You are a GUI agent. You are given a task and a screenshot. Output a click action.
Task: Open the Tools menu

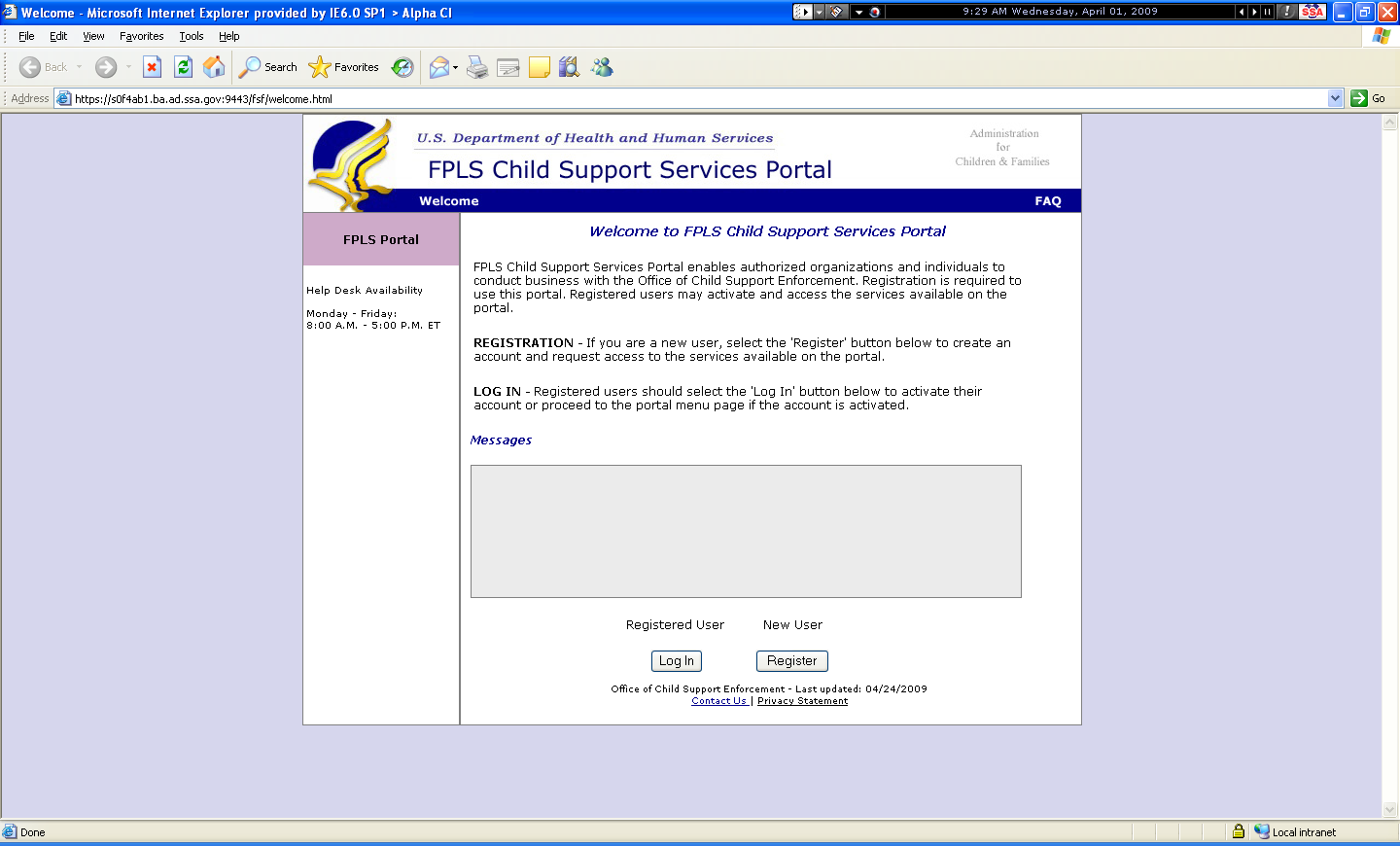tap(191, 36)
